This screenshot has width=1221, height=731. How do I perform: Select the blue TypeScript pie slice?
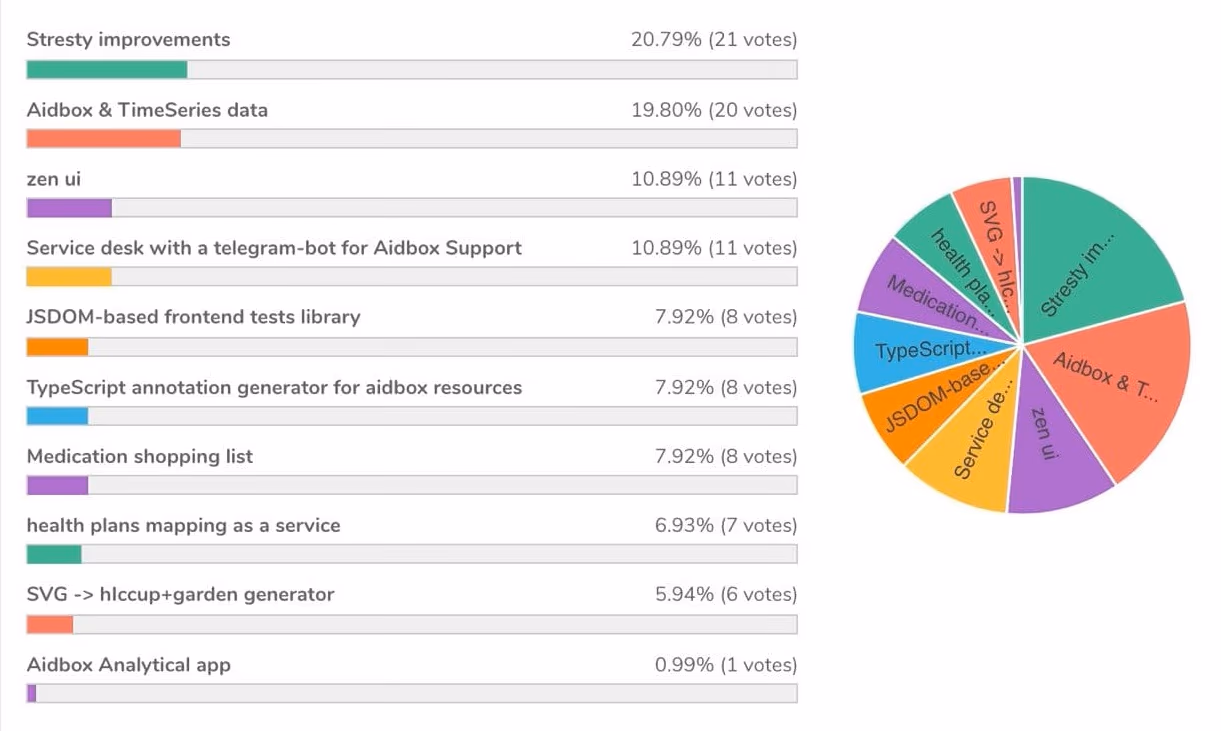910,350
